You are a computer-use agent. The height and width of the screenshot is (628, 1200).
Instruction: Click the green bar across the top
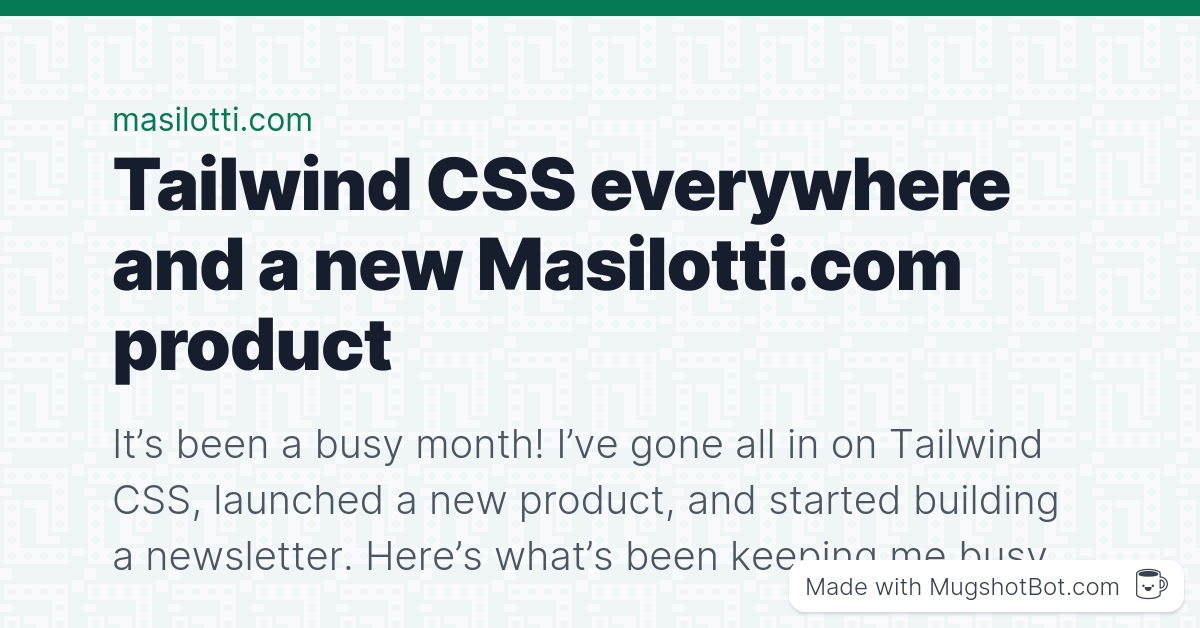[600, 8]
